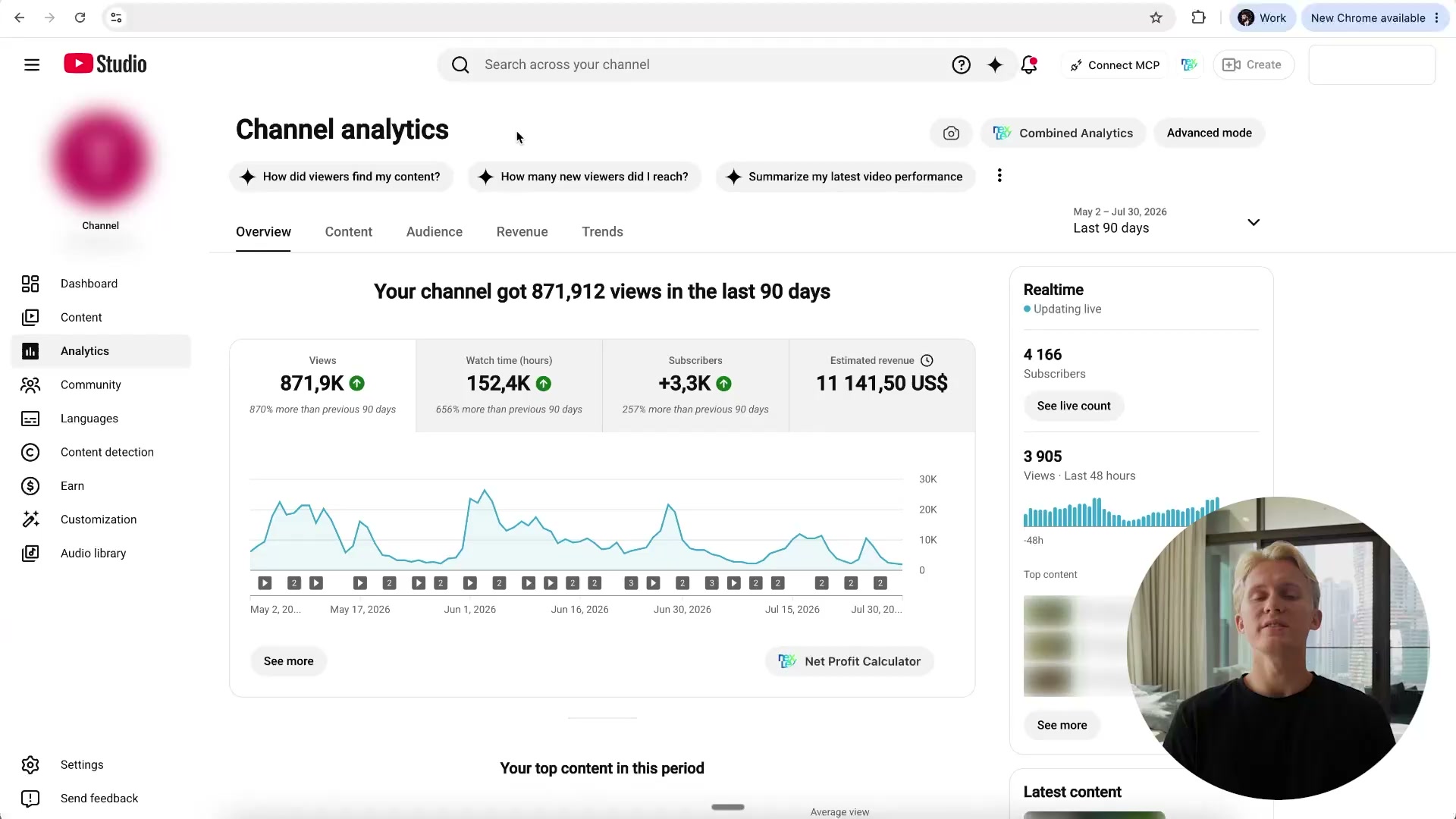Switch to the Audience tab
Screen dimensions: 1456x819
(x=435, y=232)
